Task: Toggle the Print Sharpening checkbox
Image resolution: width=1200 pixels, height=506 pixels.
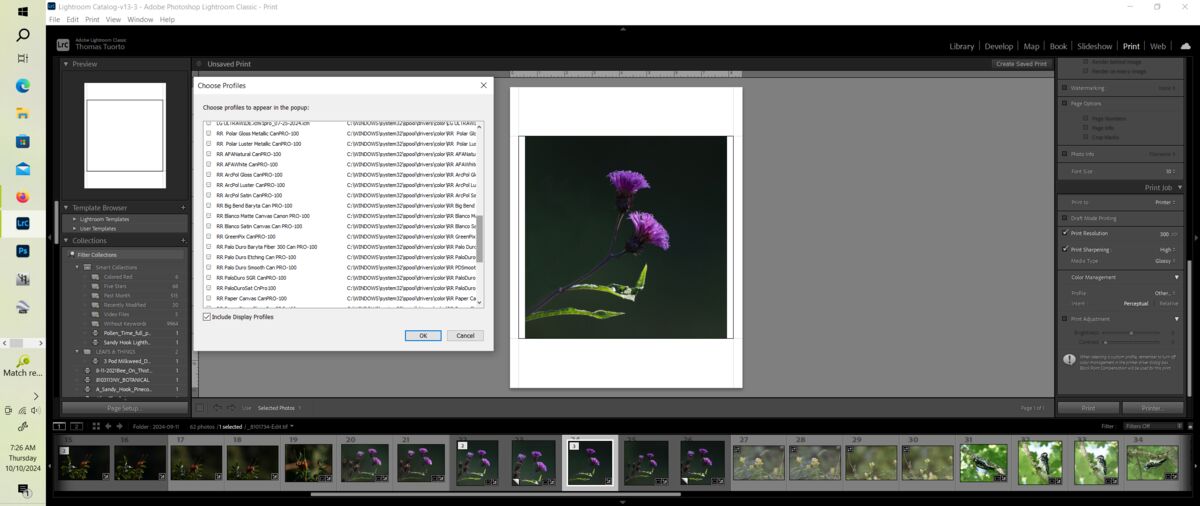Action: [1065, 249]
